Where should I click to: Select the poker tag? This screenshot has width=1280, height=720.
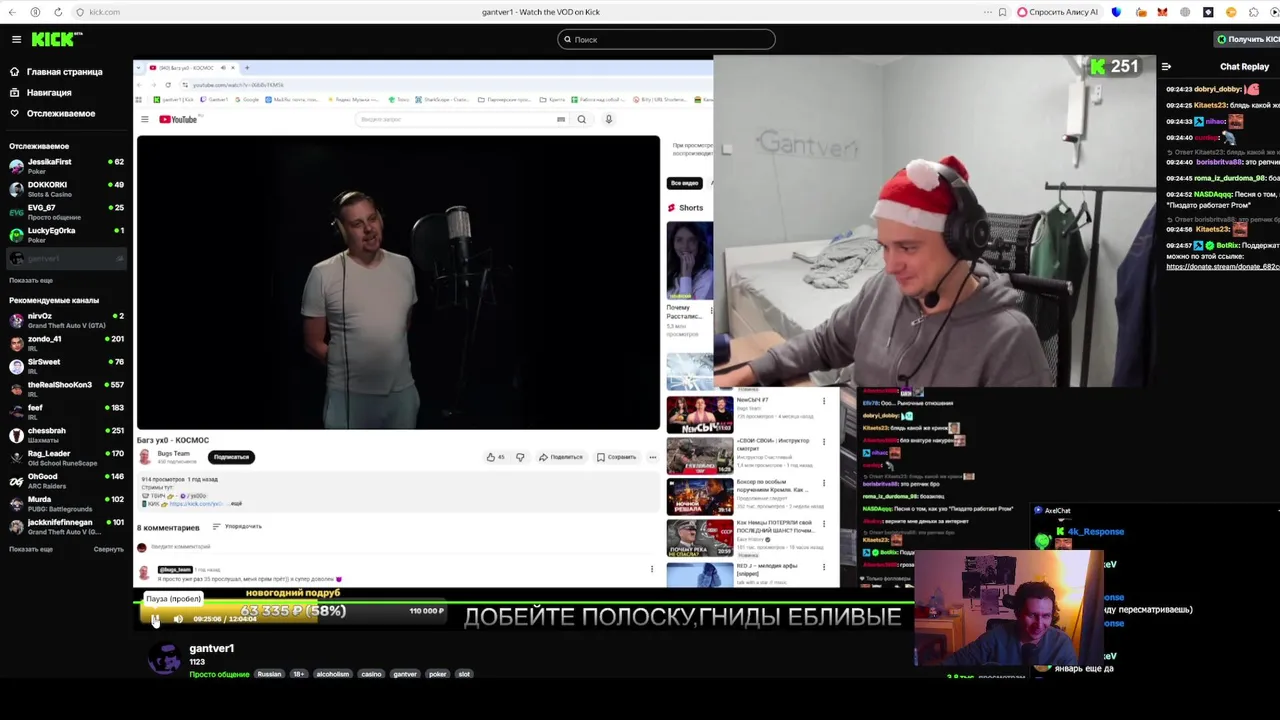437,674
